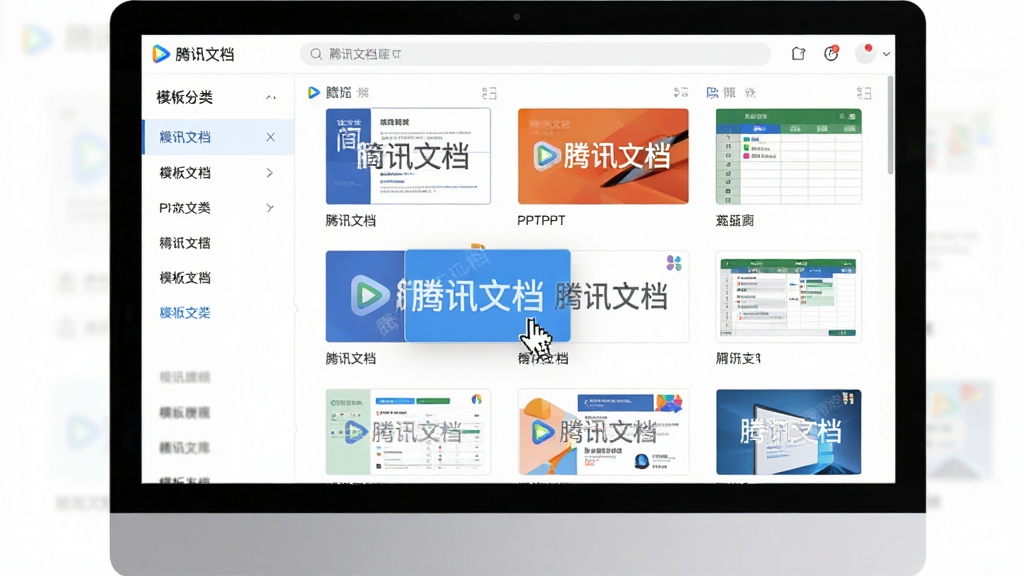
Task: Click the 模板分类 sidebar heading text
Action: [185, 97]
